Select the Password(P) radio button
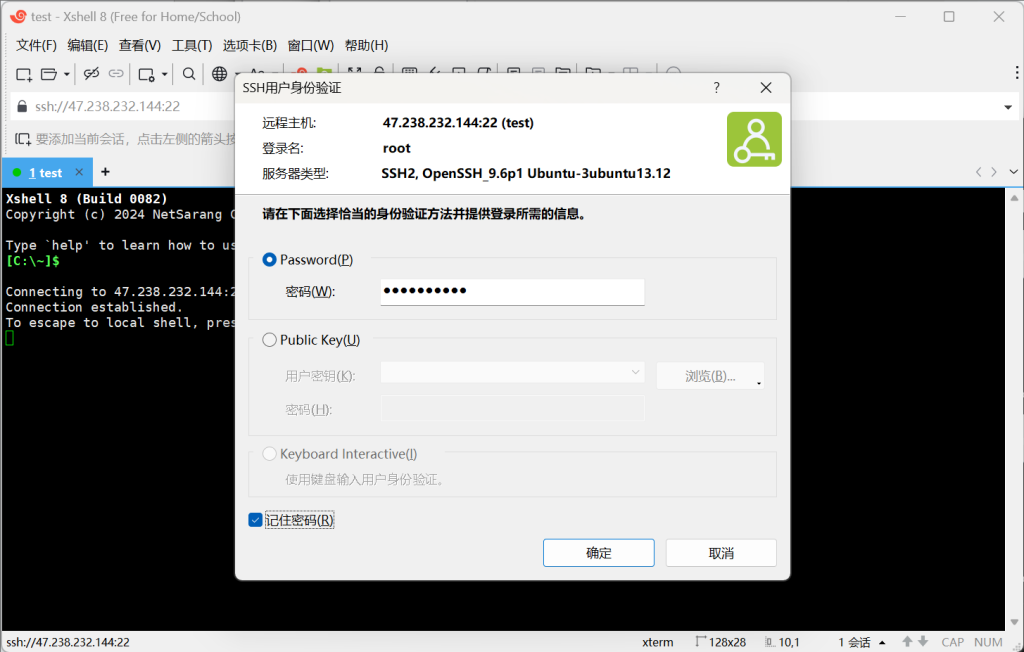The width and height of the screenshot is (1024, 652). (269, 259)
